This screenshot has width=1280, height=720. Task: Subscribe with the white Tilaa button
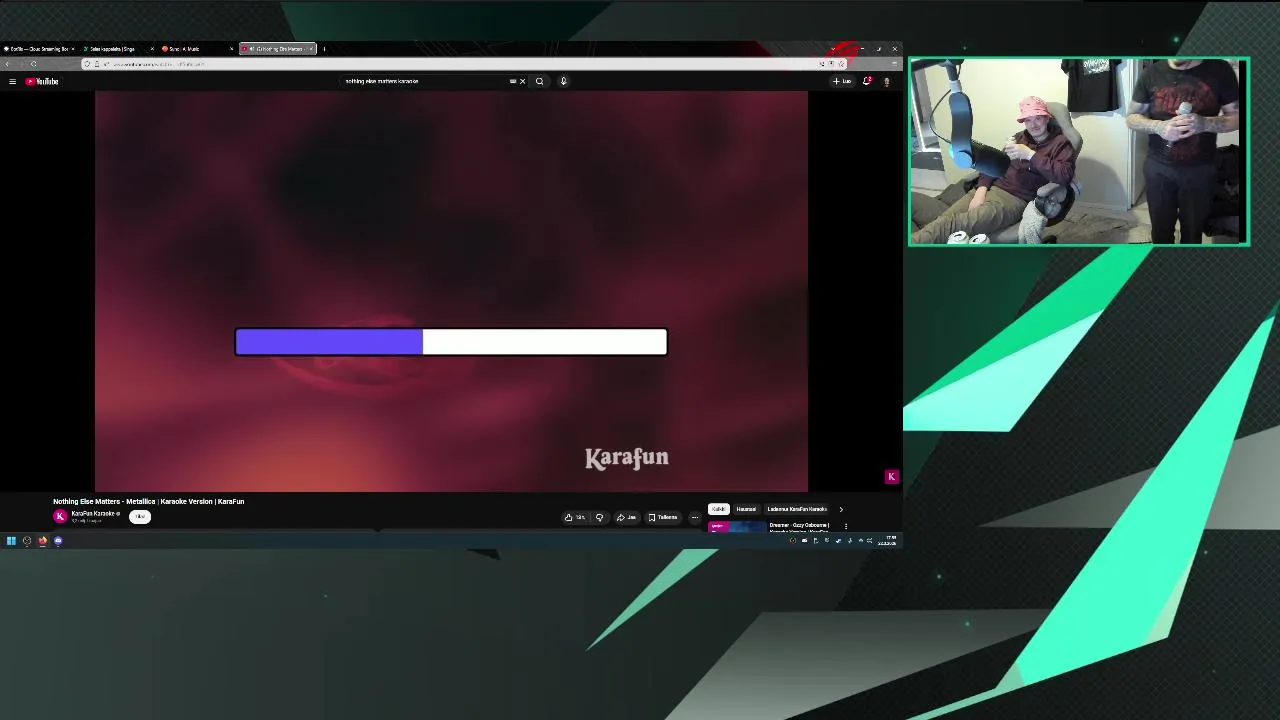[x=140, y=516]
